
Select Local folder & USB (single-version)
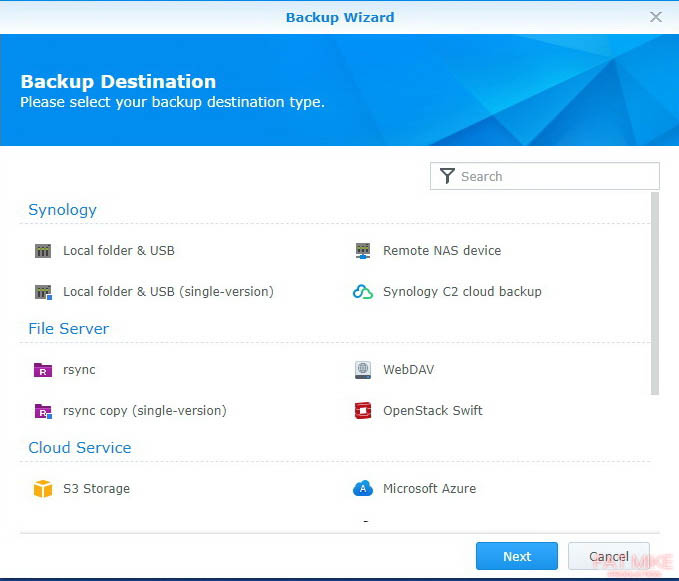click(x=168, y=292)
